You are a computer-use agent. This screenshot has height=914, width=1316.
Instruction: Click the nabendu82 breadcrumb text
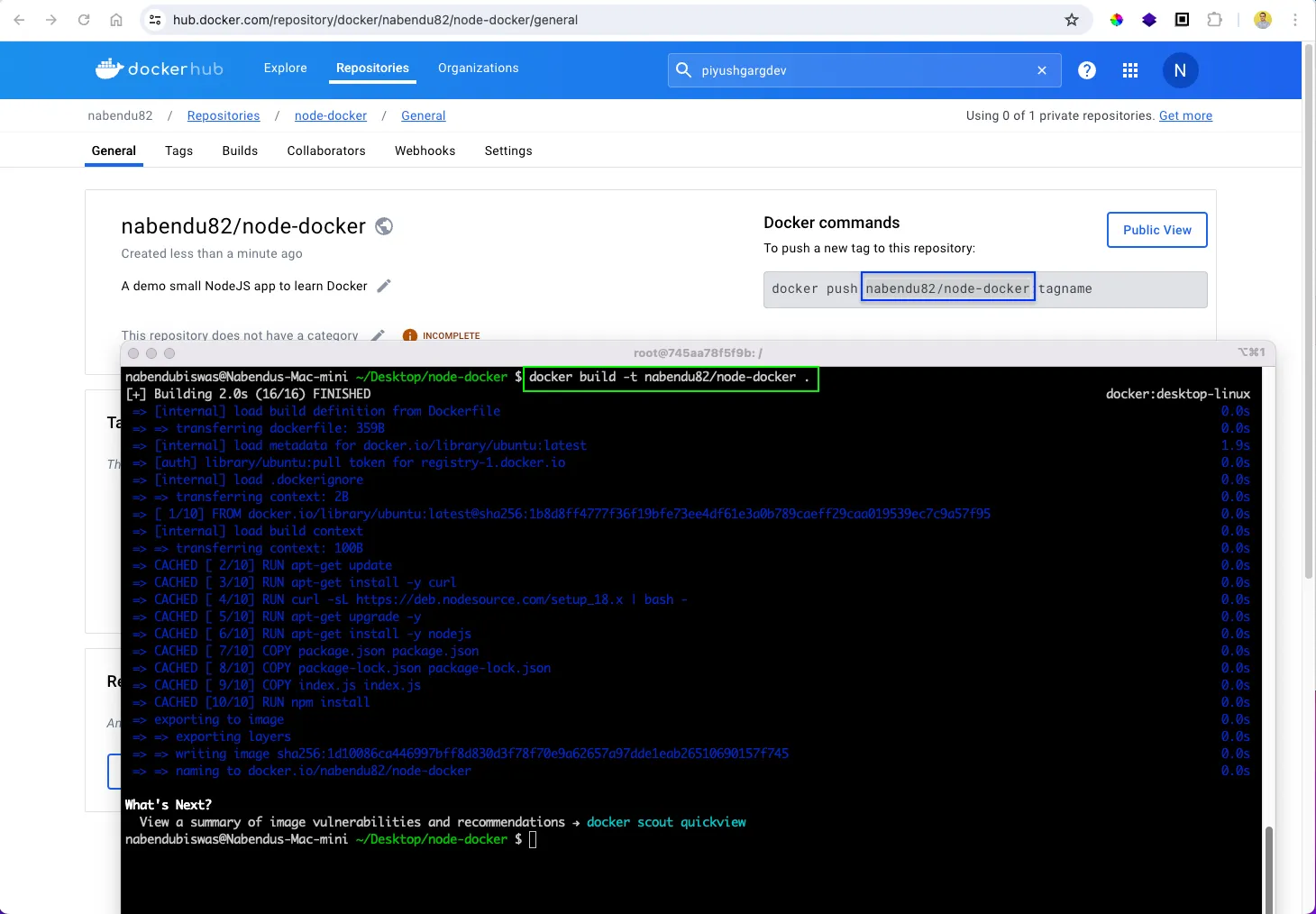[120, 115]
